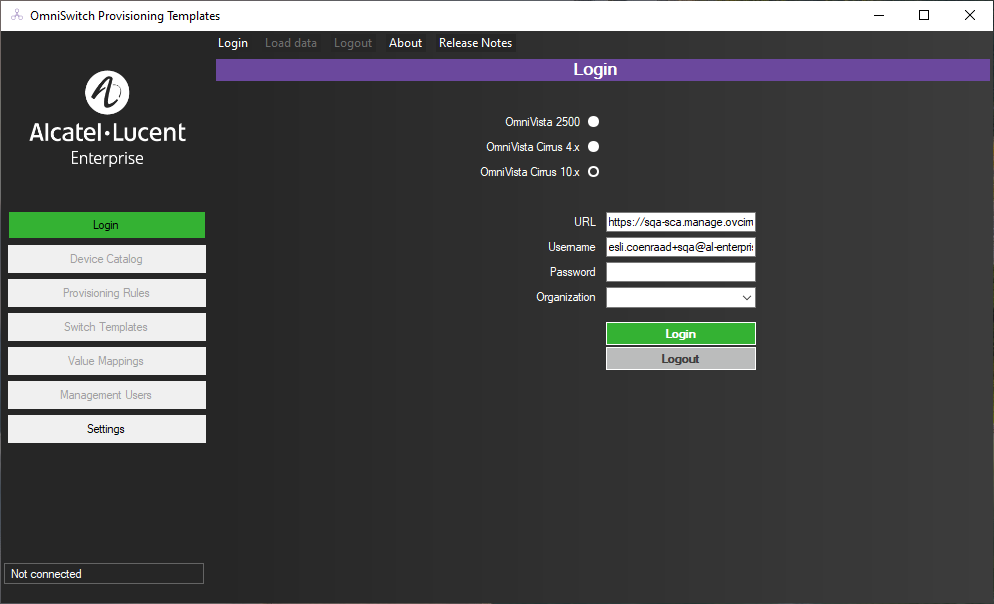Screen dimensions: 994x604
Task: Open the Login menu item in top bar
Action: click(233, 43)
